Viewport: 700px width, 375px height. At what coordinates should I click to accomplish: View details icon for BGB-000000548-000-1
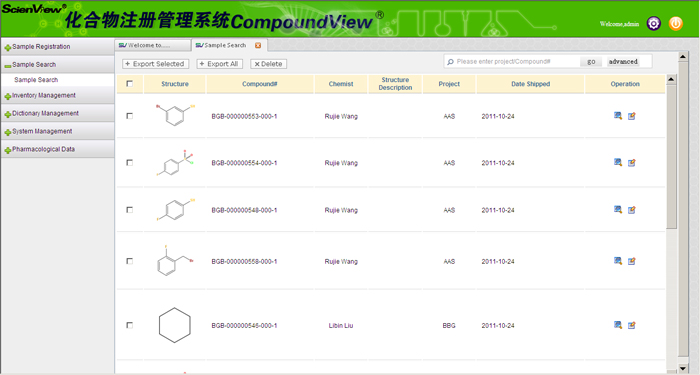pyautogui.click(x=618, y=209)
